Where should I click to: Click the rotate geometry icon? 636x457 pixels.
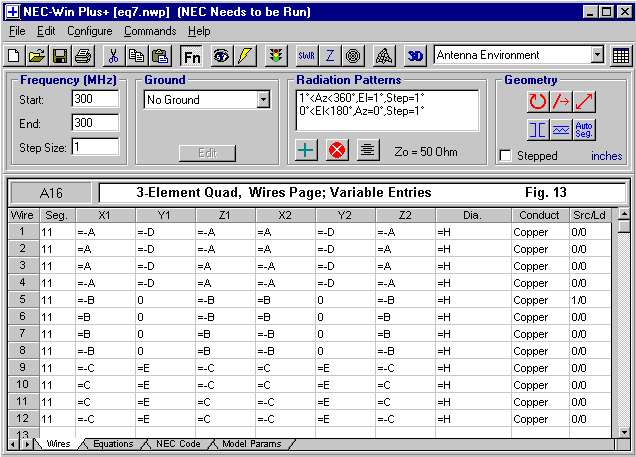[x=538, y=101]
